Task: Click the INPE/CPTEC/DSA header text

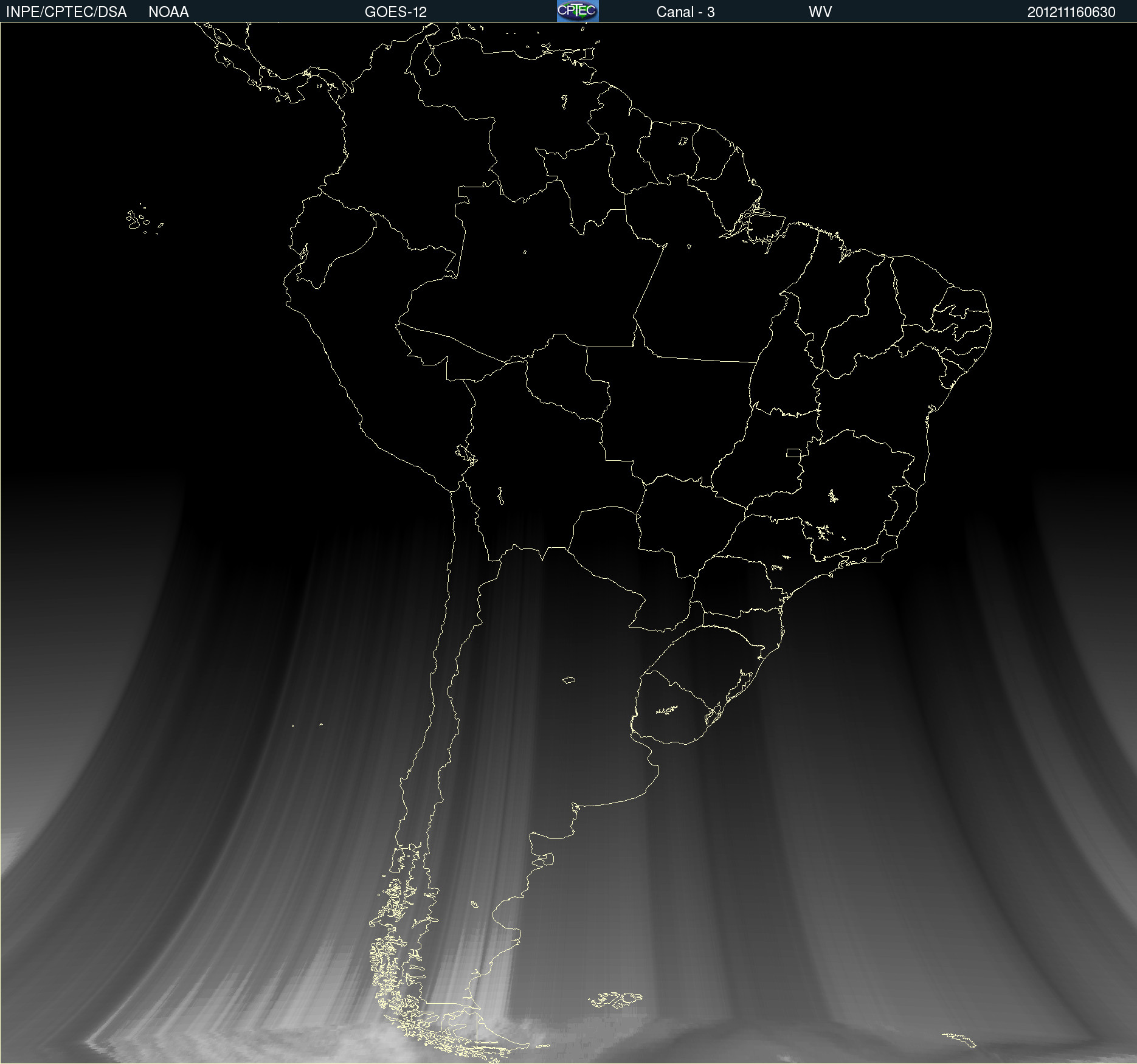Action: tap(66, 12)
